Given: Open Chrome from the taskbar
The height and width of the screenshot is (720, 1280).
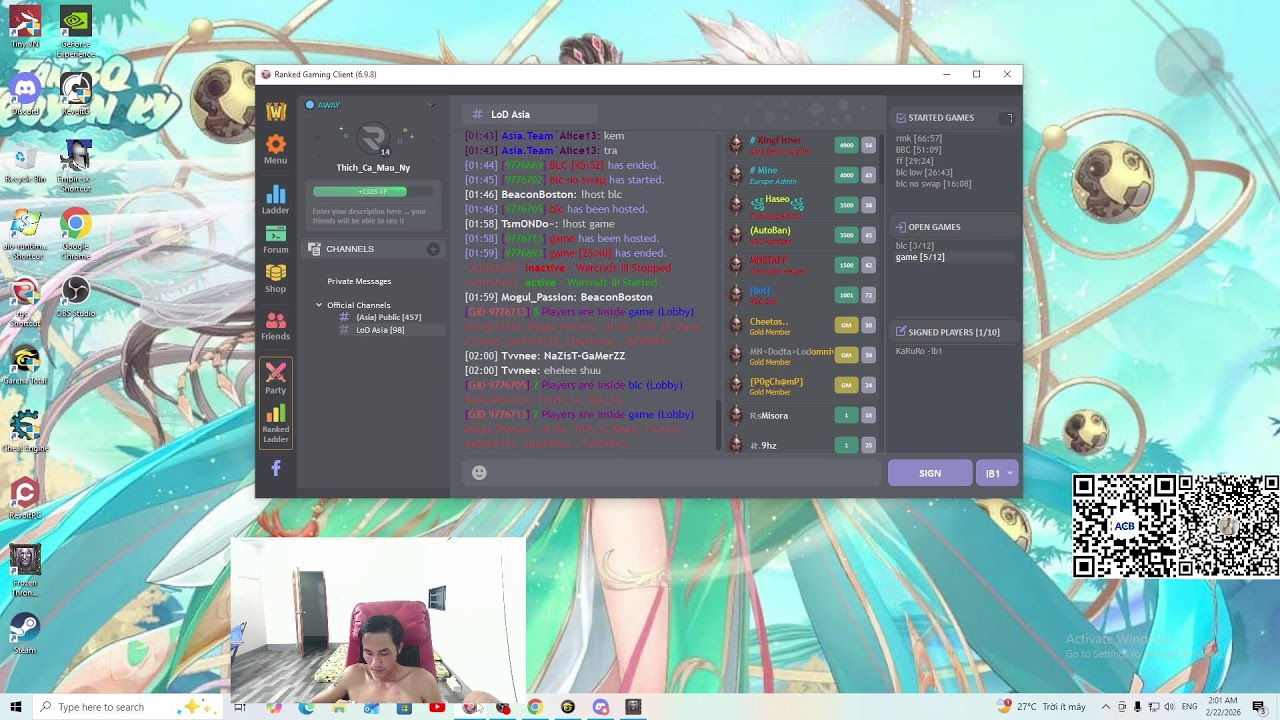Looking at the screenshot, I should 535,707.
